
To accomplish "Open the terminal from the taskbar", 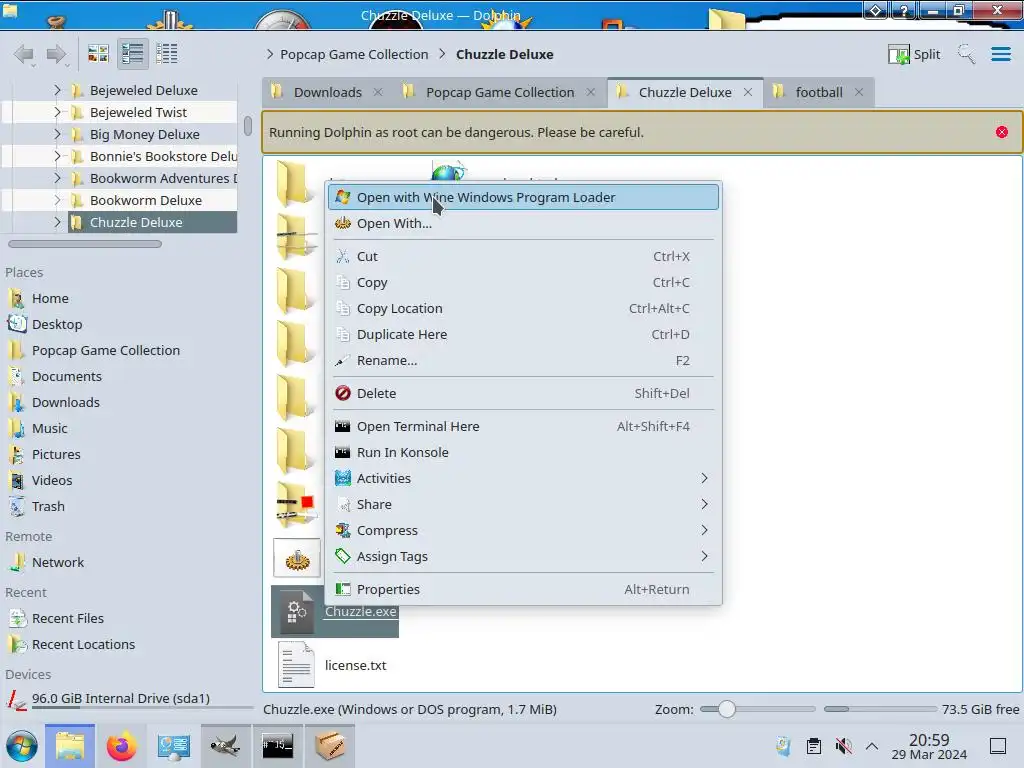I will [278, 746].
